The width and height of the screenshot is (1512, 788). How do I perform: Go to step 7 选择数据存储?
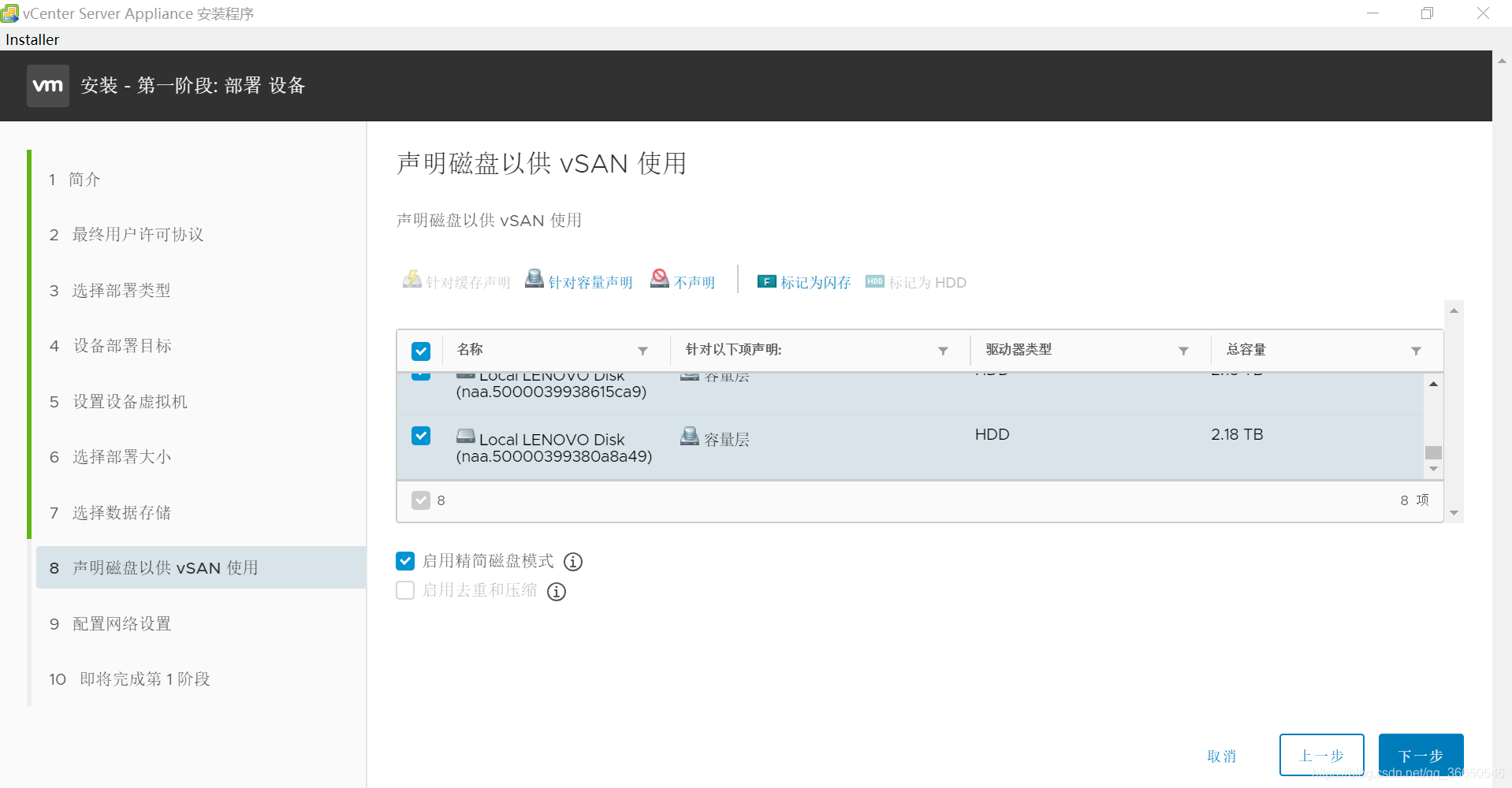[110, 513]
